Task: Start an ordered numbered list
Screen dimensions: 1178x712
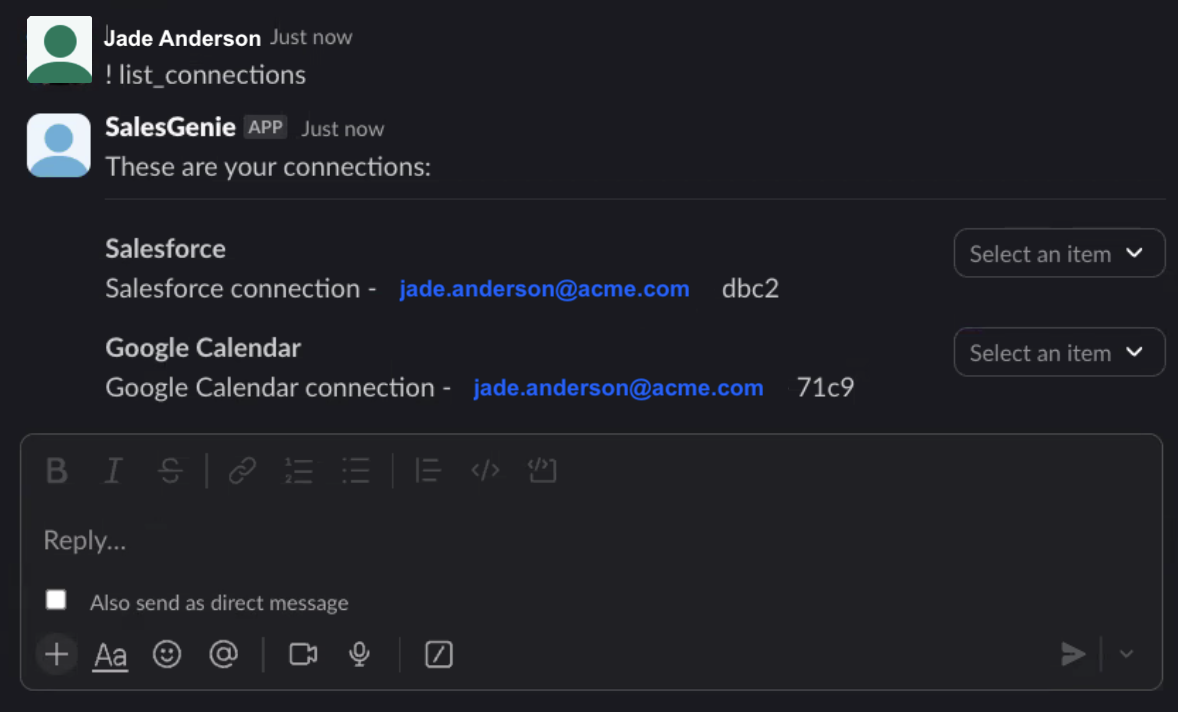Action: pos(299,470)
